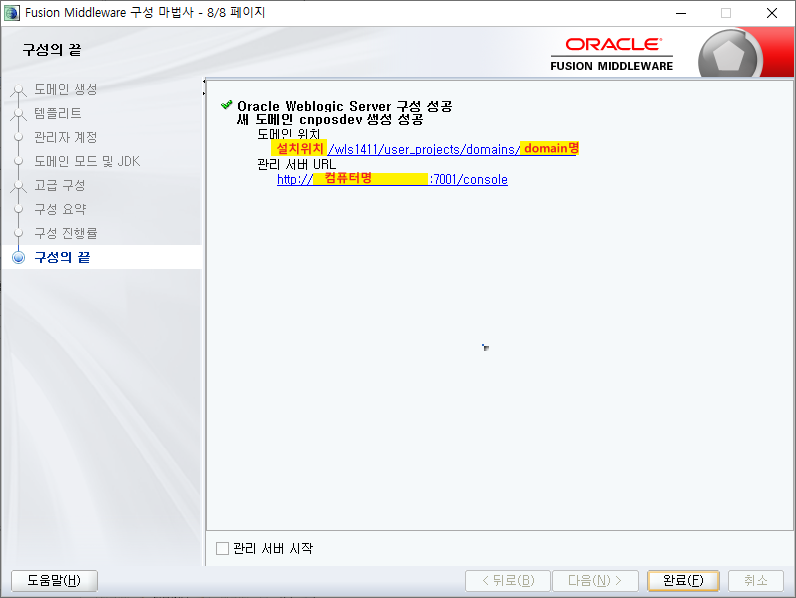Screen dimensions: 796x598
Task: Click the green success checkmark icon
Action: coord(226,105)
